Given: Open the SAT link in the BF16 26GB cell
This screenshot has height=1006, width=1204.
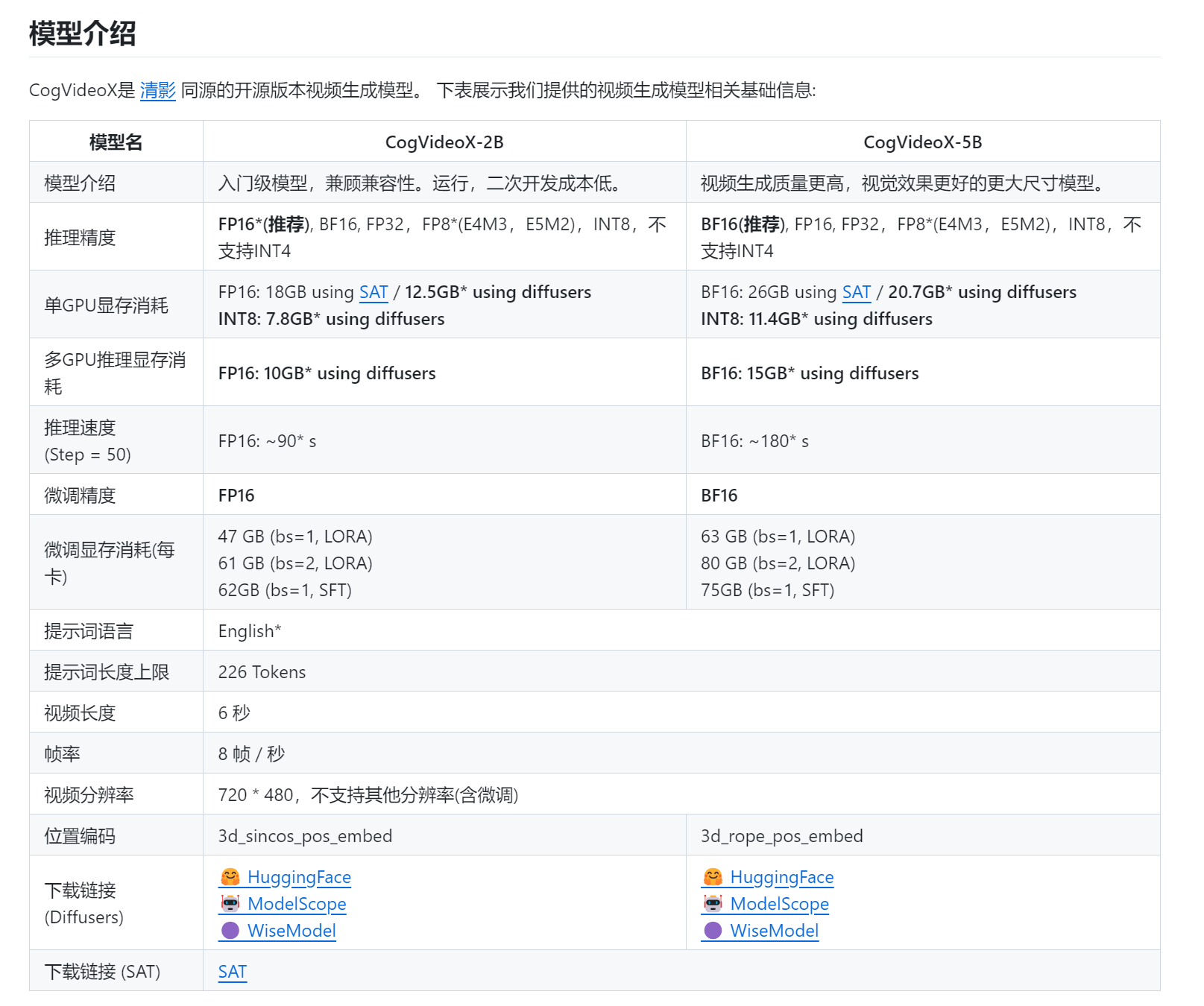Looking at the screenshot, I should click(856, 292).
